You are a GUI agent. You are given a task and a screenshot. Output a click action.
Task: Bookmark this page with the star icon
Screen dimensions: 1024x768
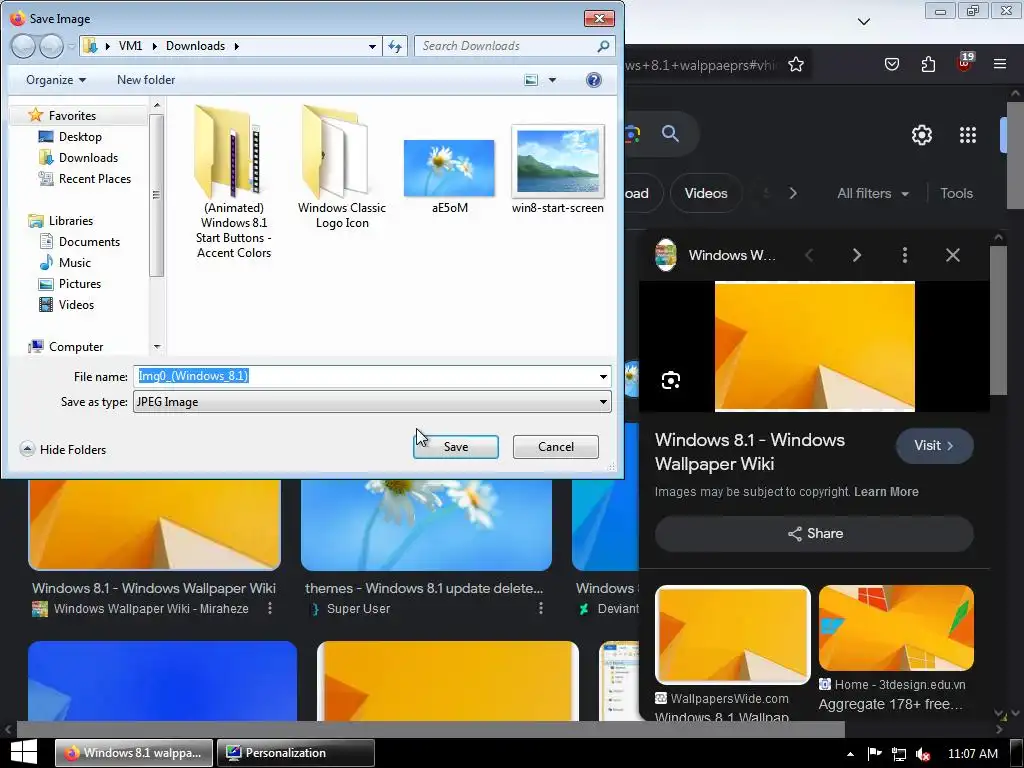coord(795,64)
